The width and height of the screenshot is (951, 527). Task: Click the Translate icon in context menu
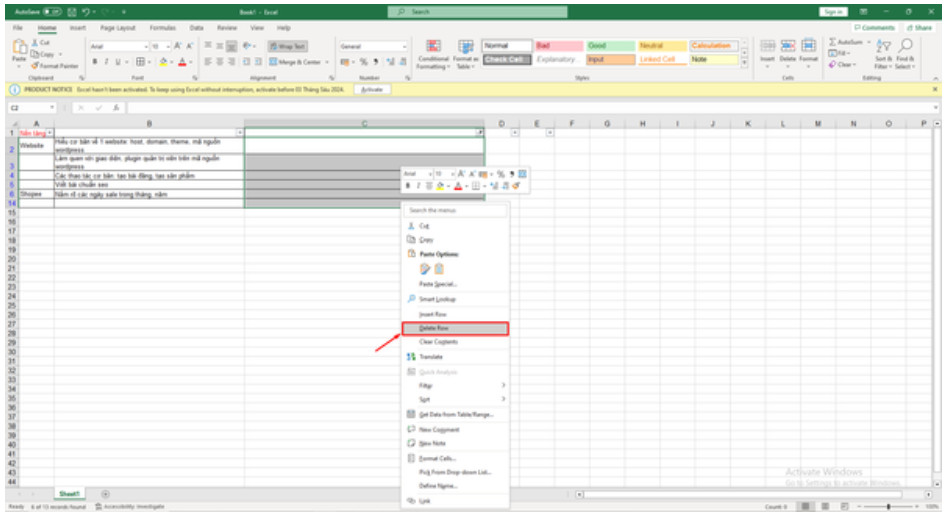411,356
